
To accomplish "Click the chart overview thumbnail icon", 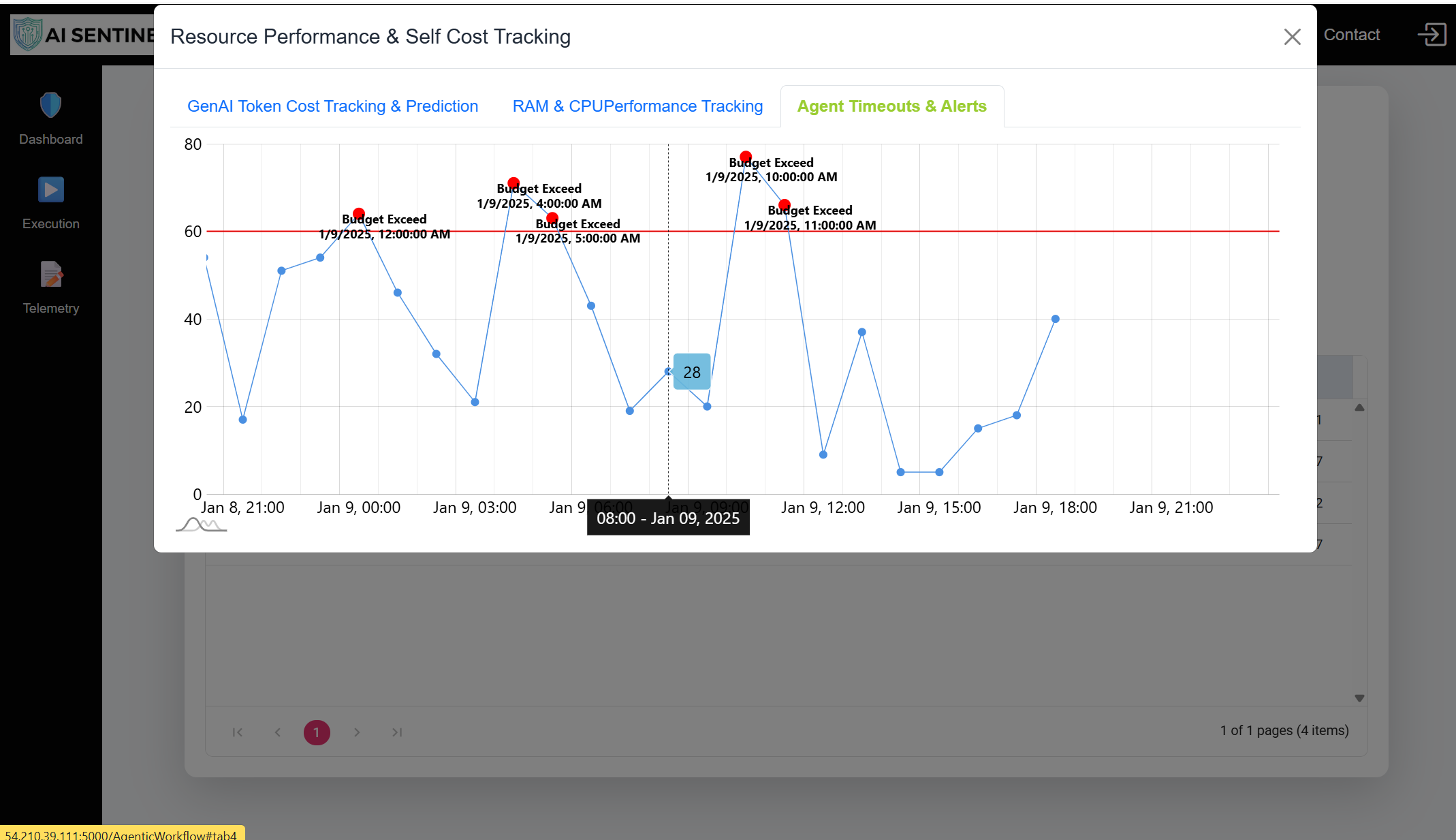I will tap(201, 525).
